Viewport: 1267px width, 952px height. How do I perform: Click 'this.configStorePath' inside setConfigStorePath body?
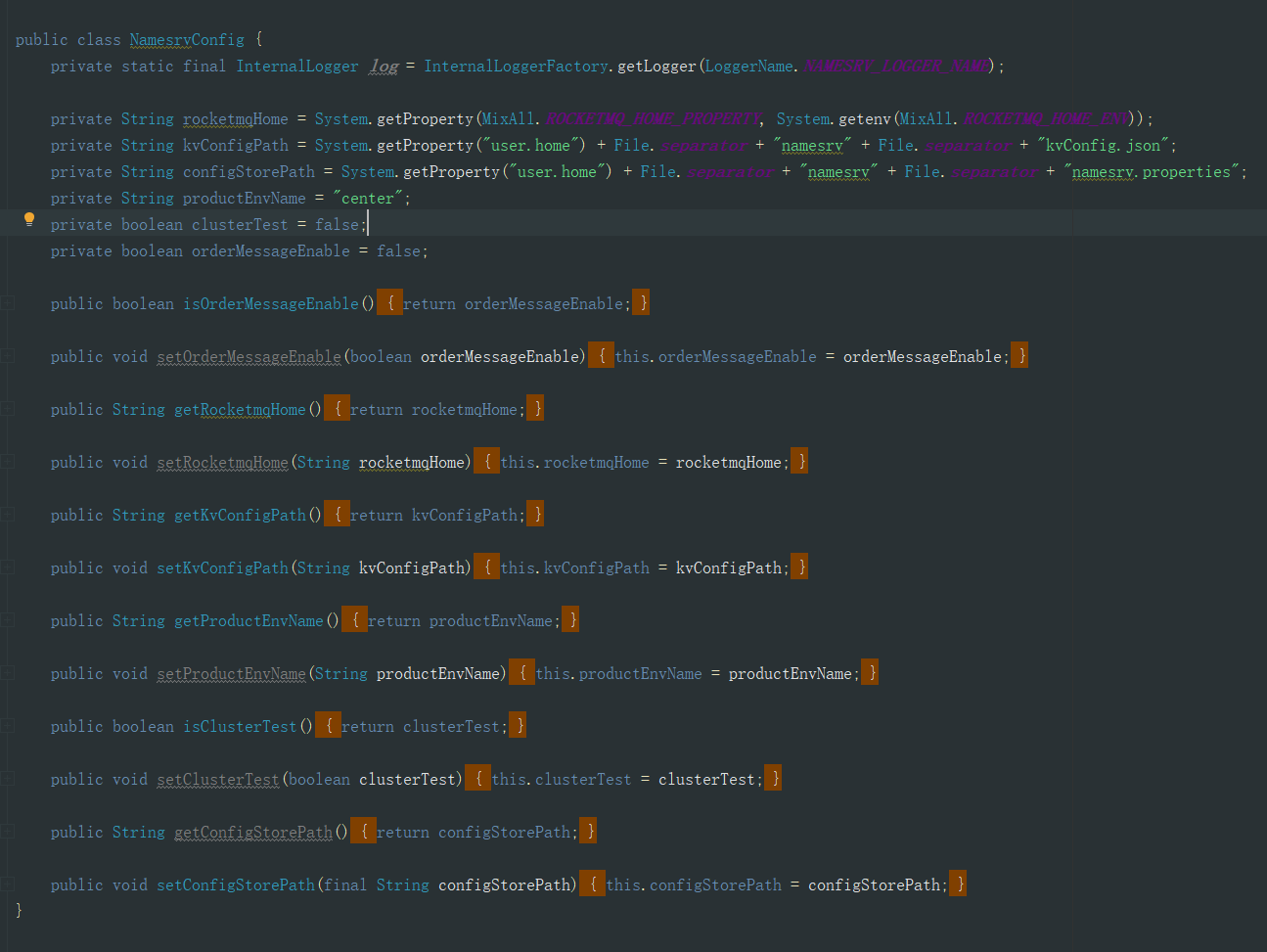(x=694, y=885)
